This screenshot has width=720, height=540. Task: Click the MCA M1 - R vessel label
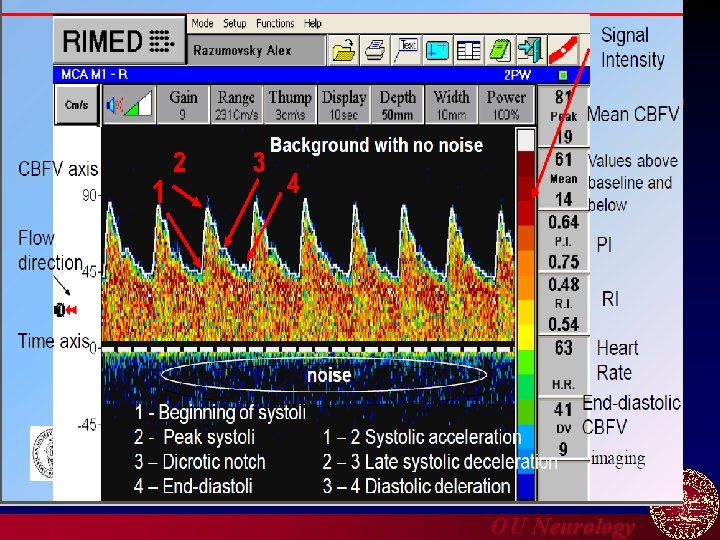pyautogui.click(x=94, y=74)
